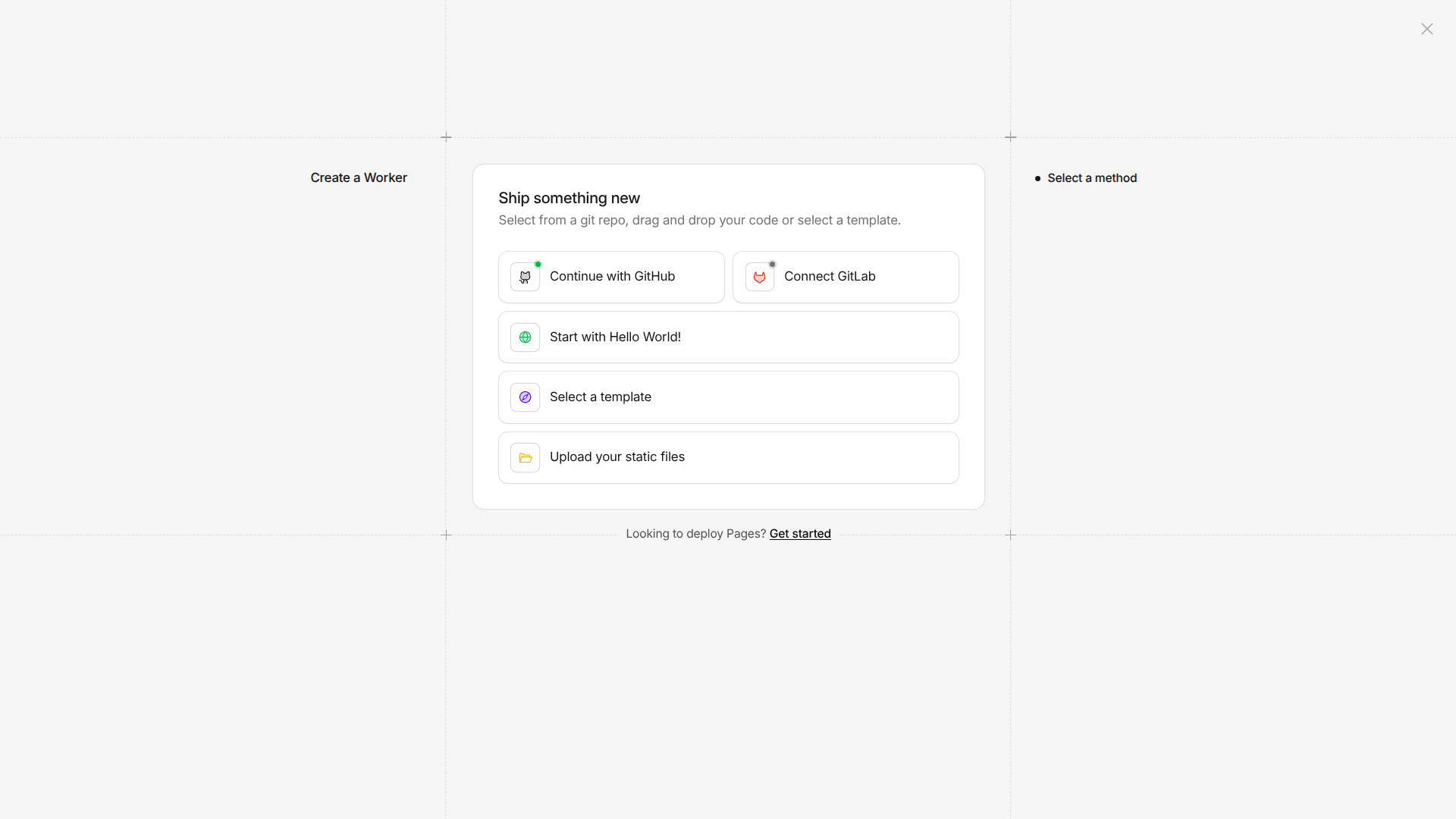Choose Continue with GitHub
The image size is (1456, 819).
[x=611, y=277]
